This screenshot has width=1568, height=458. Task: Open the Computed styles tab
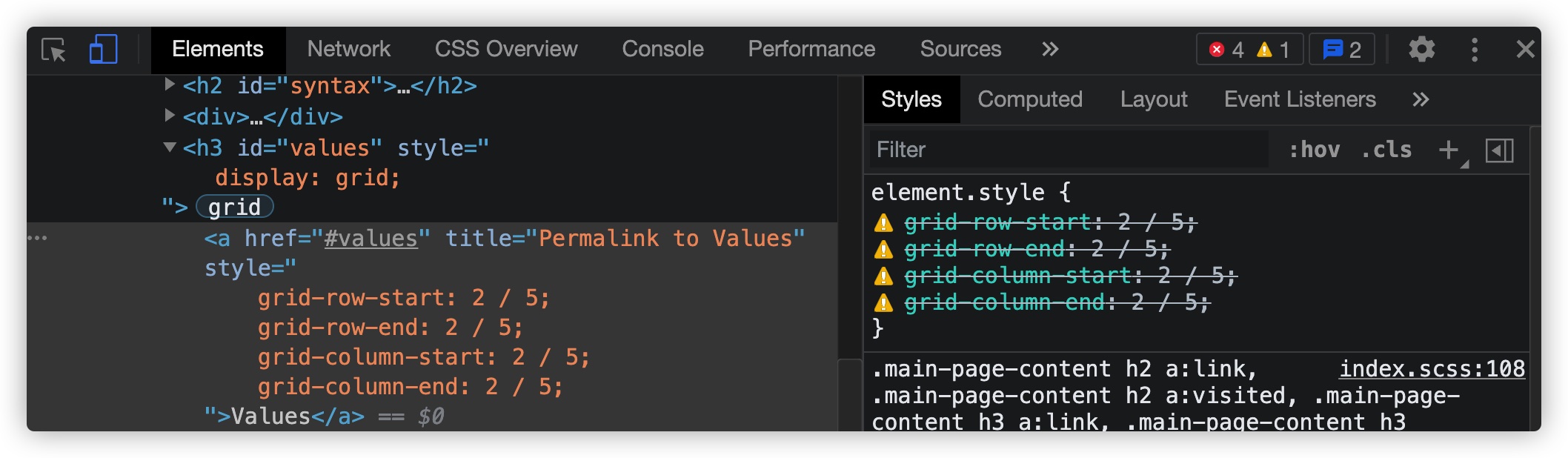1030,99
